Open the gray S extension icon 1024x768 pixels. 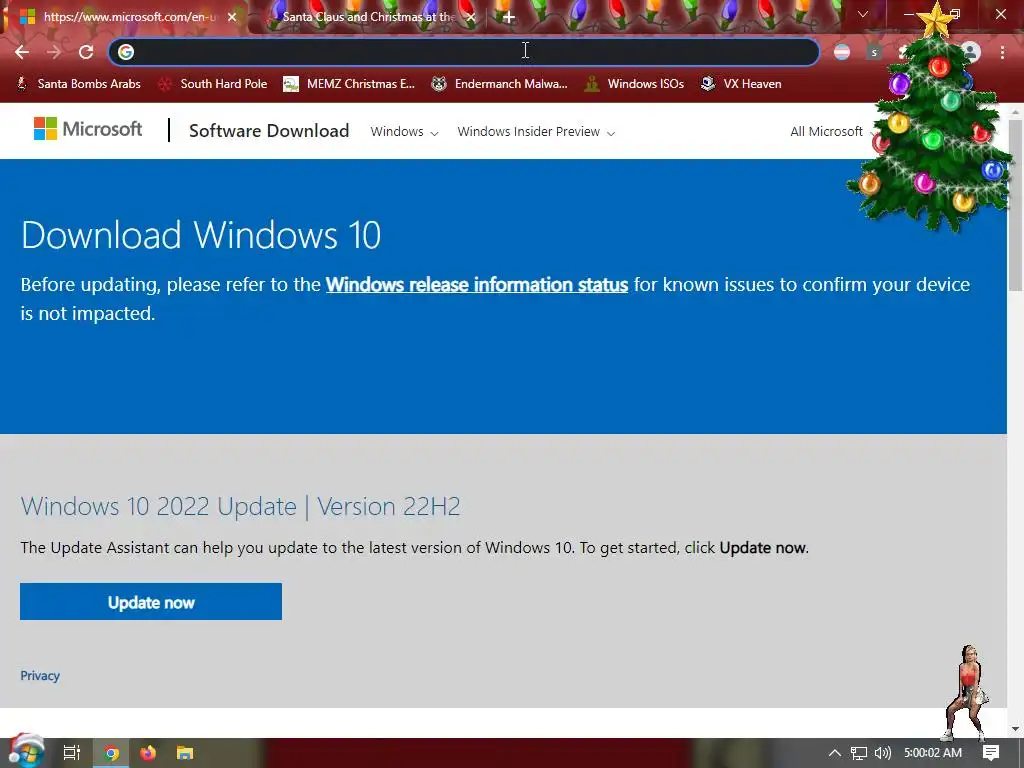(874, 52)
